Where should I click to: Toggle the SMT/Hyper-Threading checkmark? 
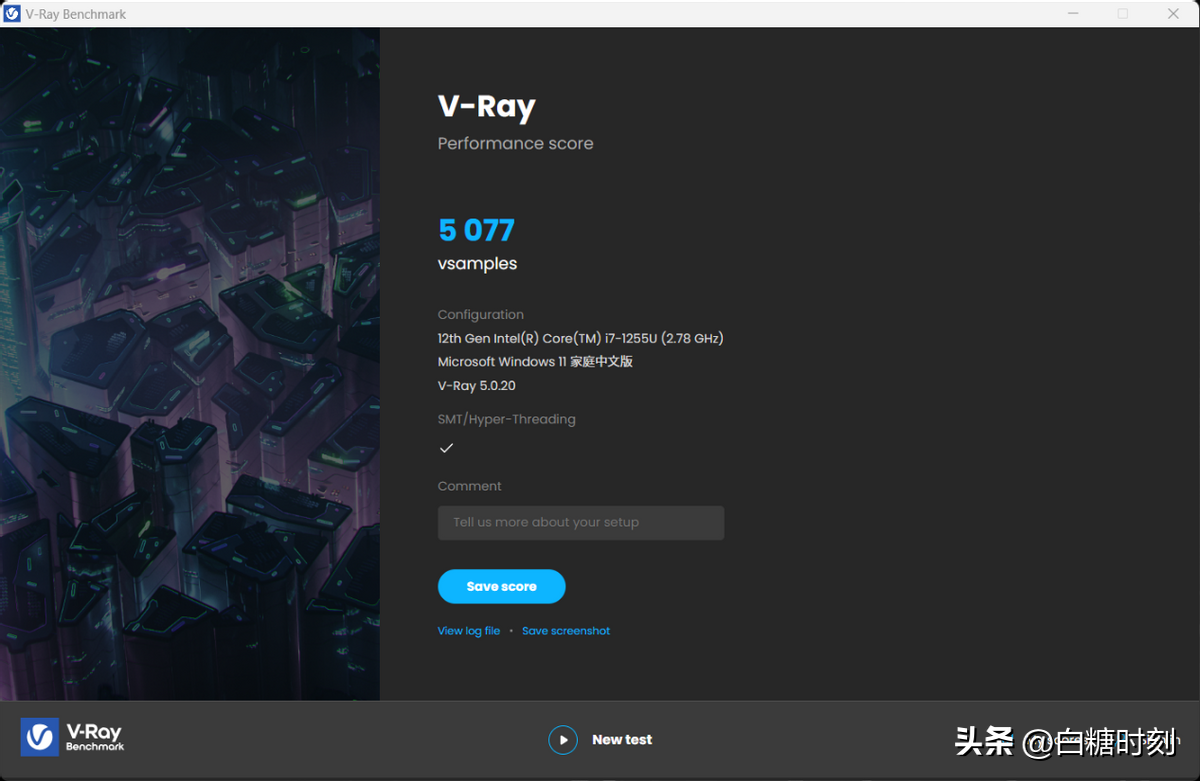447,448
